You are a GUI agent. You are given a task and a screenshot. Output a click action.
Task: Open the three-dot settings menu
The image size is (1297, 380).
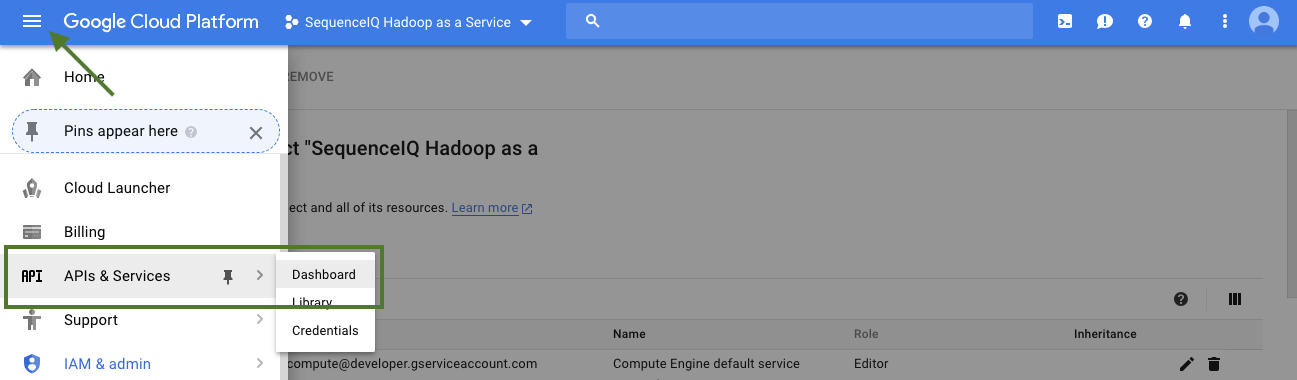coord(1225,21)
